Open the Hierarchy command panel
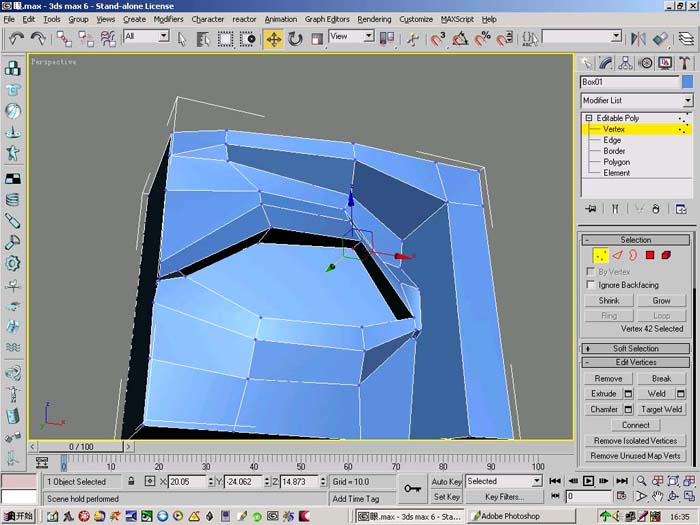This screenshot has height=525, width=700. 625,63
